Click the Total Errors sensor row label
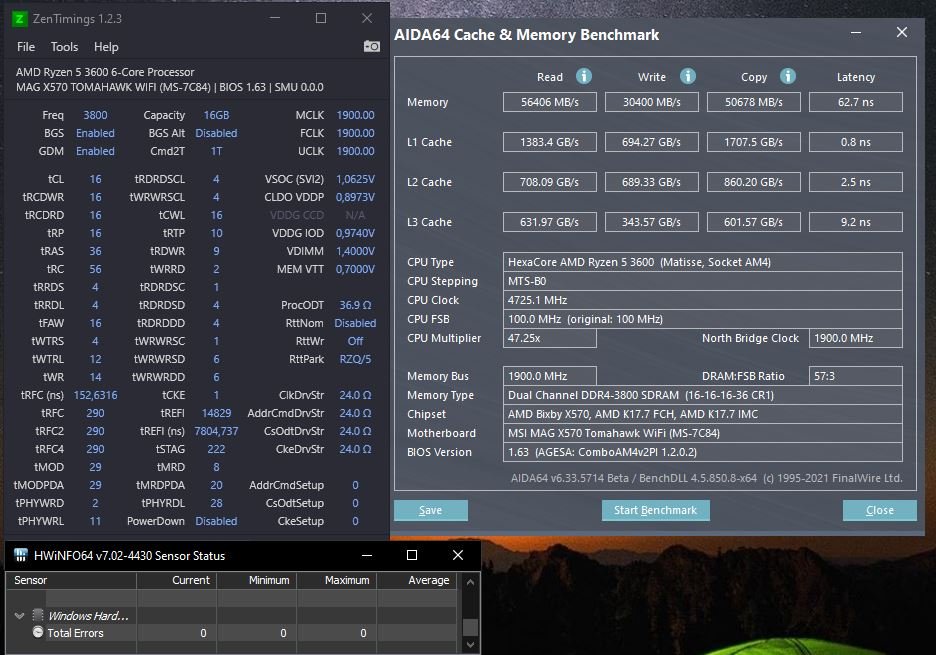The width and height of the screenshot is (936, 655). point(75,633)
